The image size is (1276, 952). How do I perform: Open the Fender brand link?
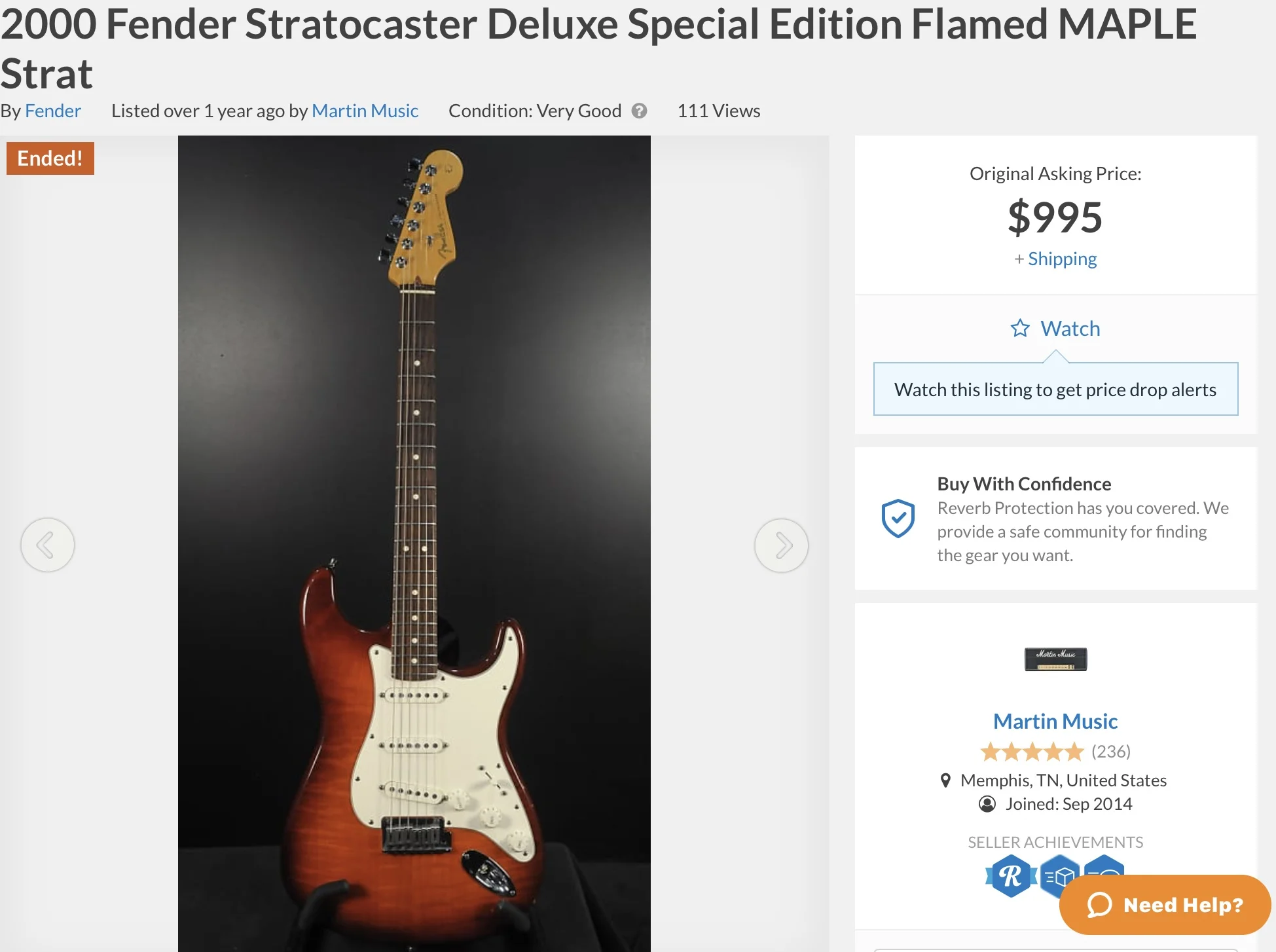pos(52,111)
